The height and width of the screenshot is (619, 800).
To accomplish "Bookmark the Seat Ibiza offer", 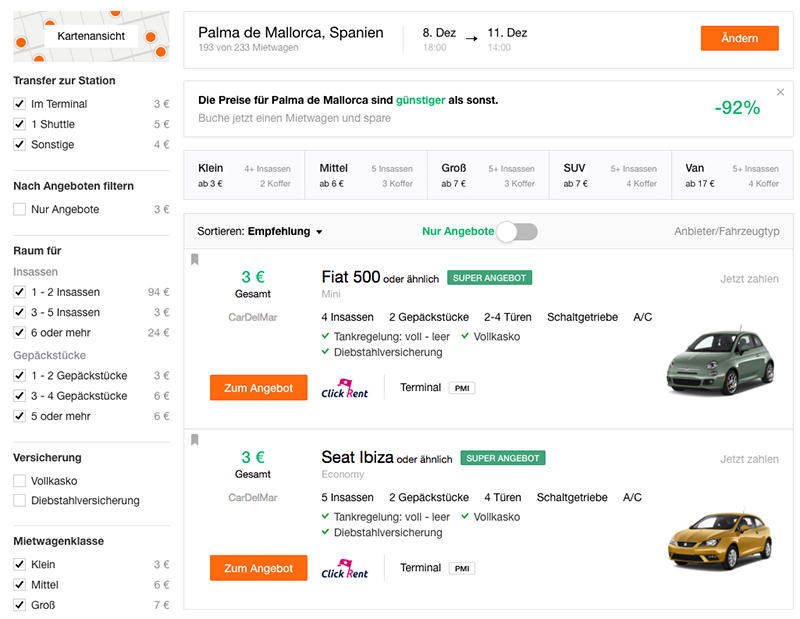I will 194,439.
